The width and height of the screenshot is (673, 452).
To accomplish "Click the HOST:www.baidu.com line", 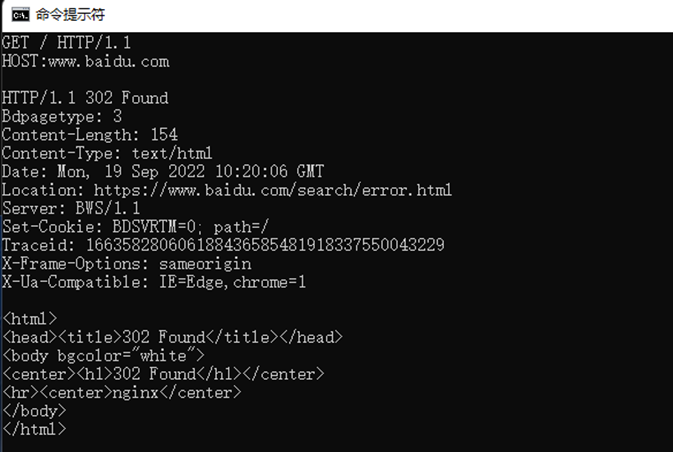I will click(85, 62).
